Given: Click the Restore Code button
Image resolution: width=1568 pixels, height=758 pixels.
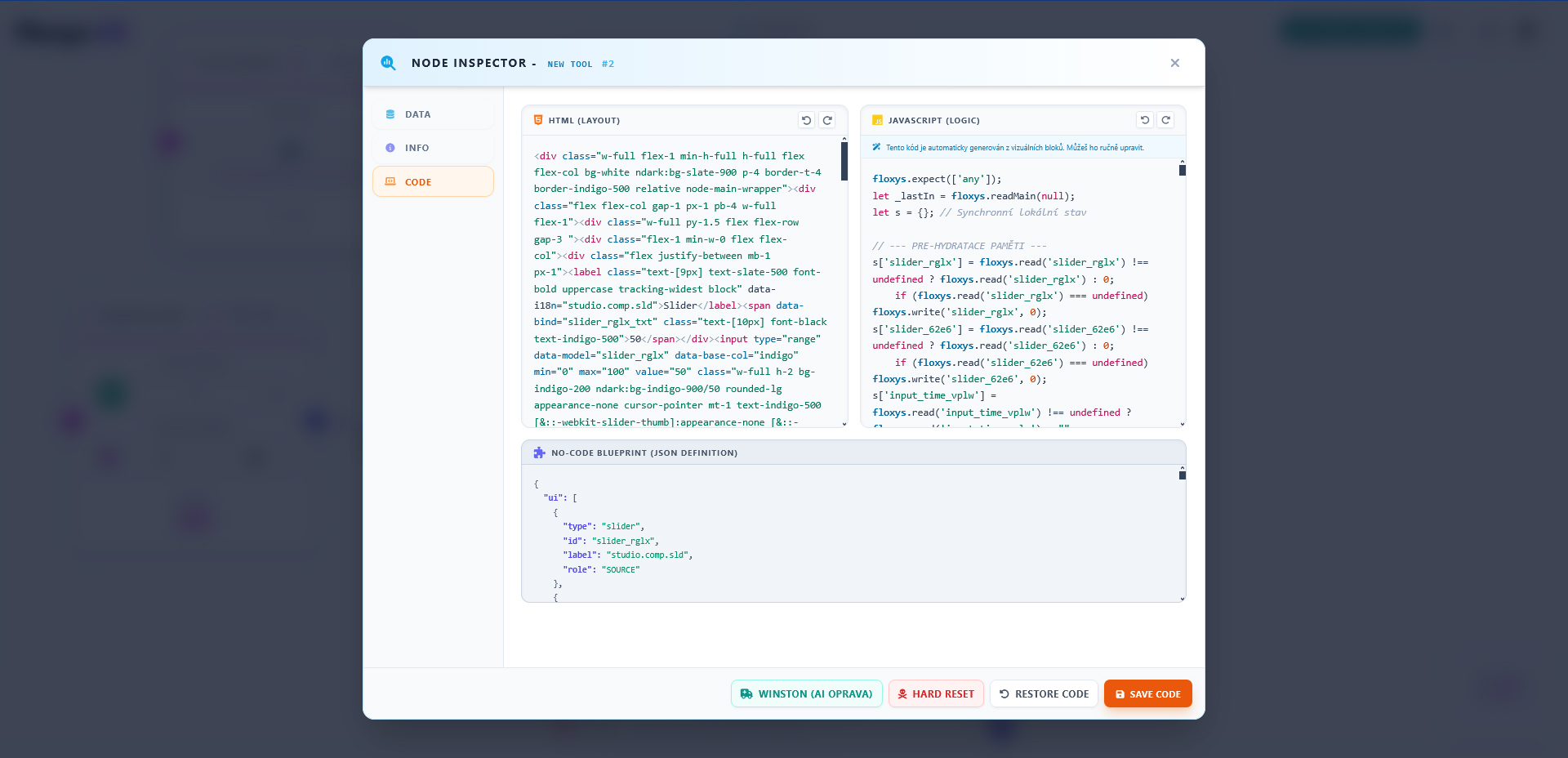Looking at the screenshot, I should click(x=1044, y=693).
